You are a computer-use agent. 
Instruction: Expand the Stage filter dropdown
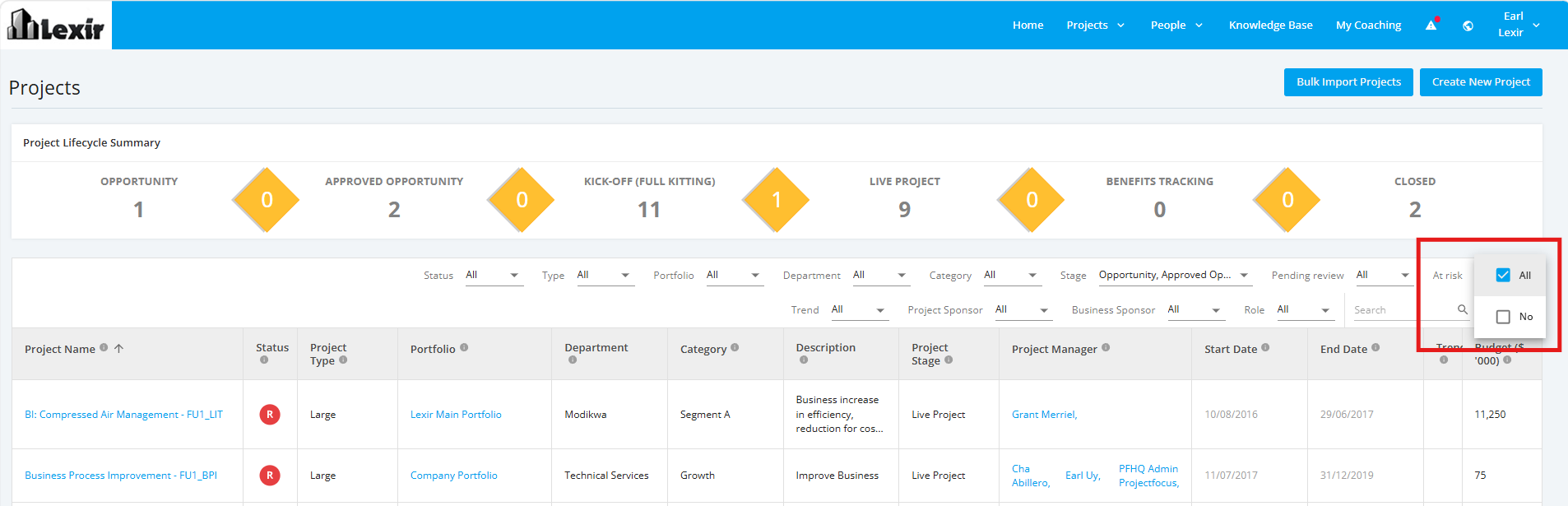click(1175, 276)
